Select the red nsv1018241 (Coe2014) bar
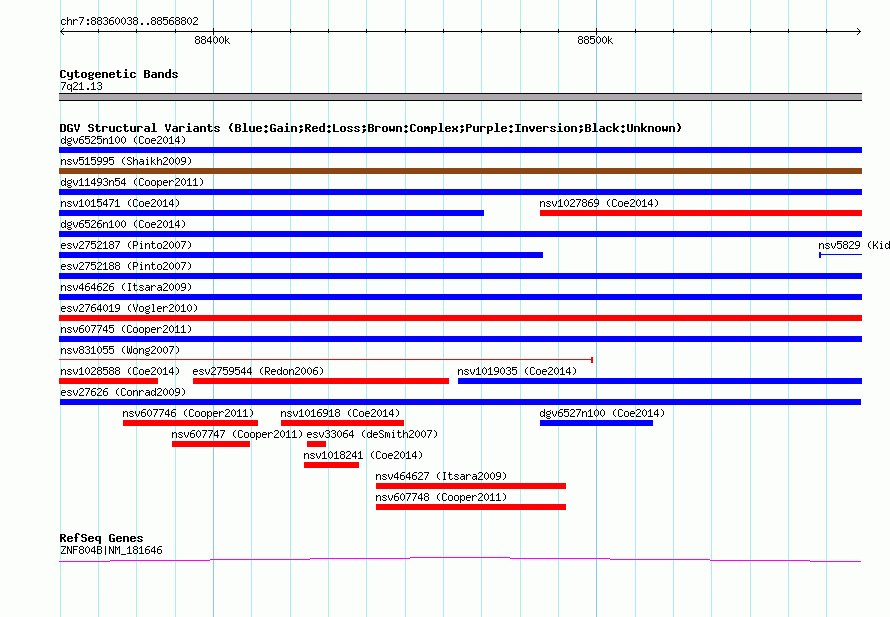 coord(331,465)
